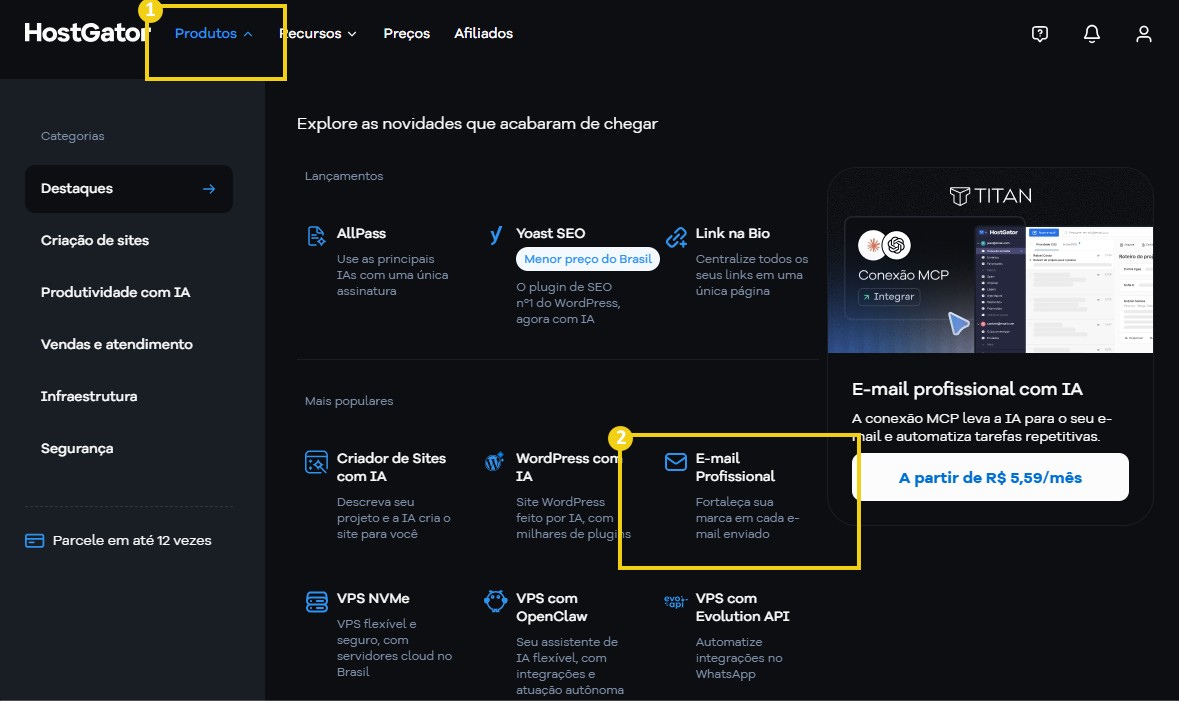The width and height of the screenshot is (1179, 701).
Task: Open WordPress com IA product
Action: pos(567,467)
